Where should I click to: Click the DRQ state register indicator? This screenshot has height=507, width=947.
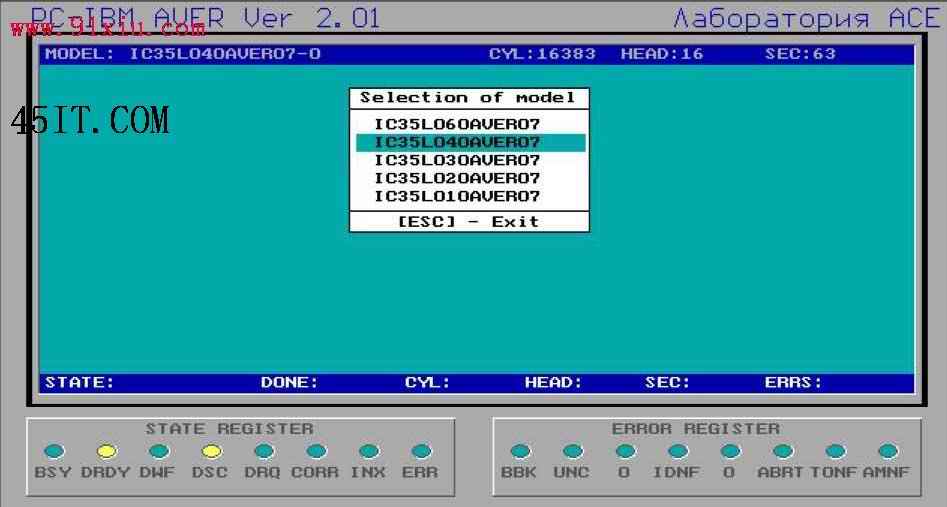[x=264, y=451]
